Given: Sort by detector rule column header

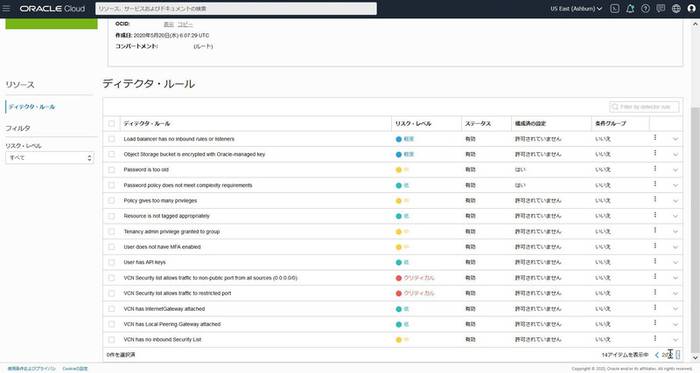Looking at the screenshot, I should (147, 124).
